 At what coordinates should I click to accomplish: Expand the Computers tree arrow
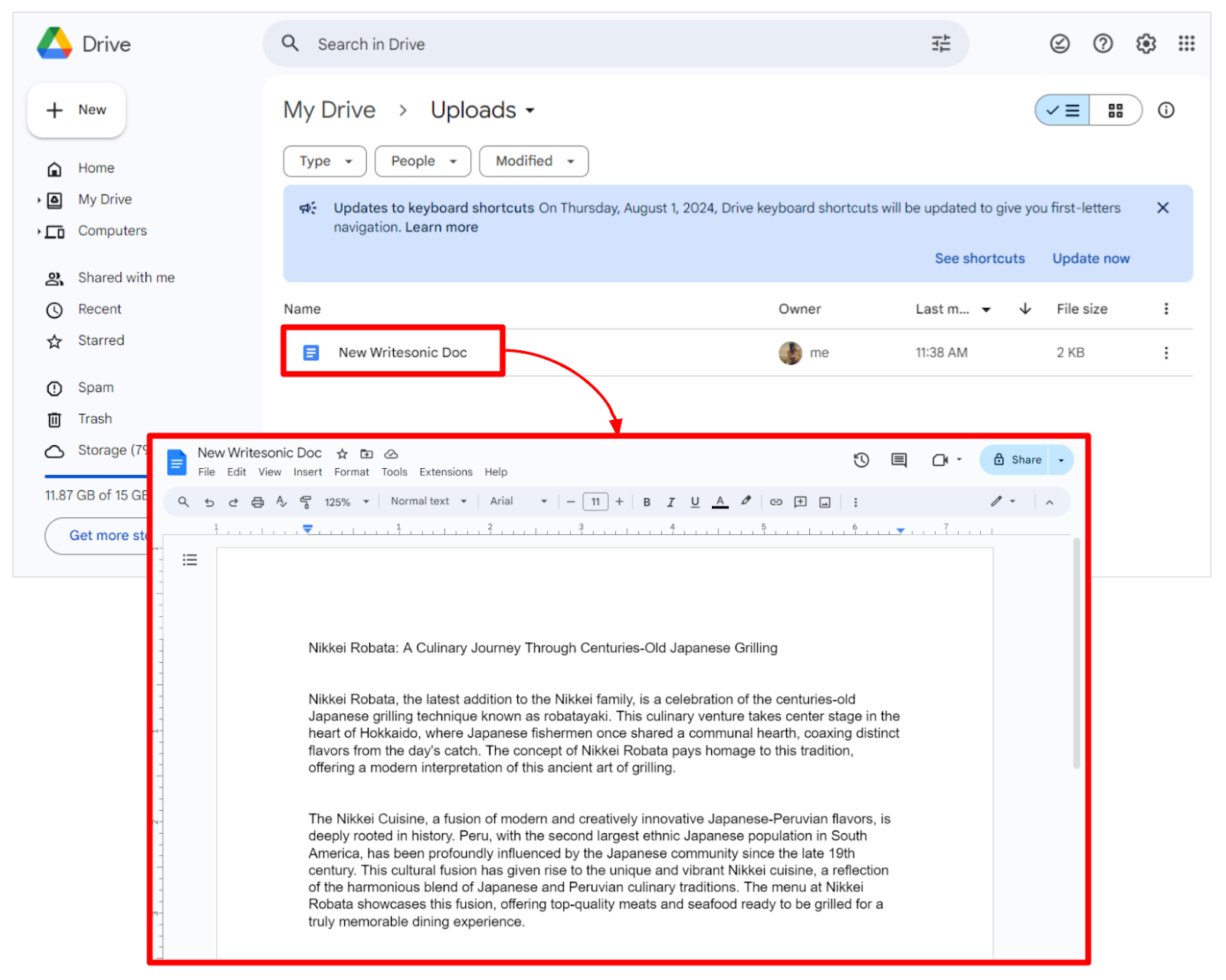[39, 231]
